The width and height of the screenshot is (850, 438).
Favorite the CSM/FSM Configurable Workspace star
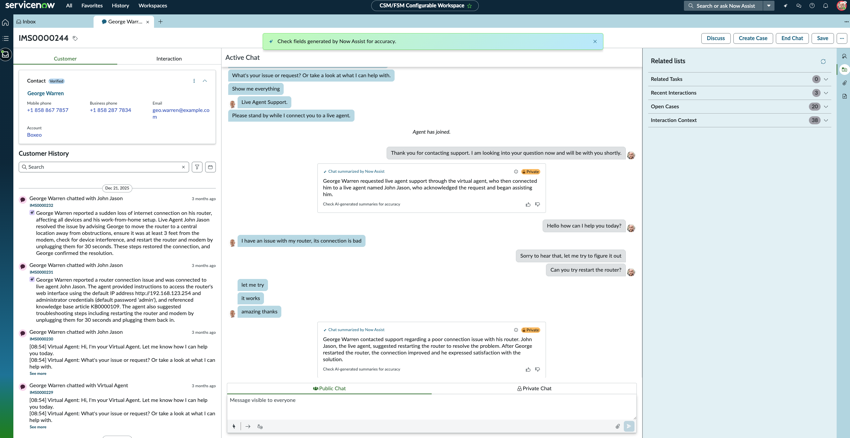[469, 5]
